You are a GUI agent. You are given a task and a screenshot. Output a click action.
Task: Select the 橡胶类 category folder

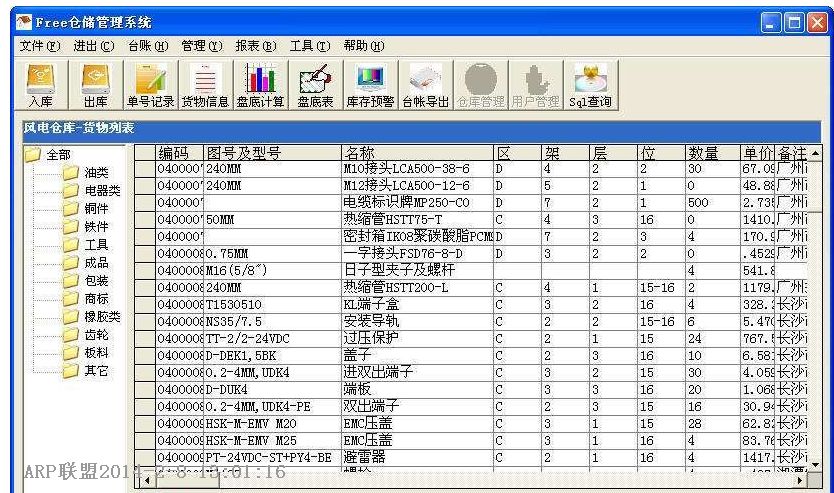(102, 316)
